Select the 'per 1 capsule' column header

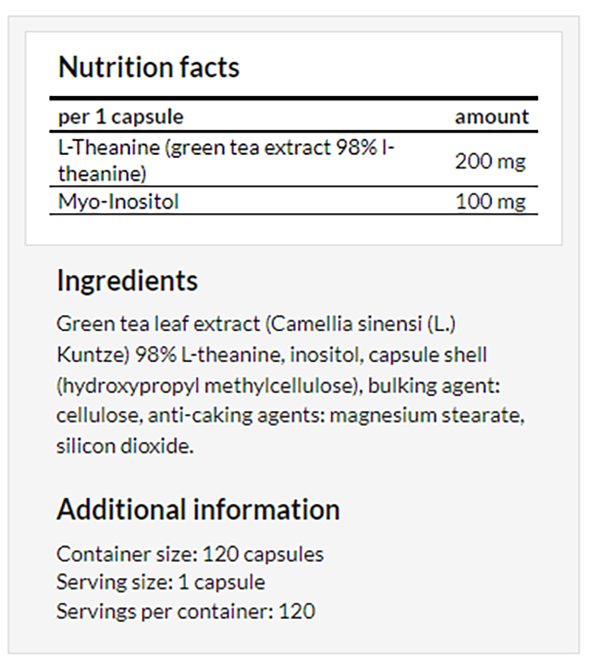(121, 117)
